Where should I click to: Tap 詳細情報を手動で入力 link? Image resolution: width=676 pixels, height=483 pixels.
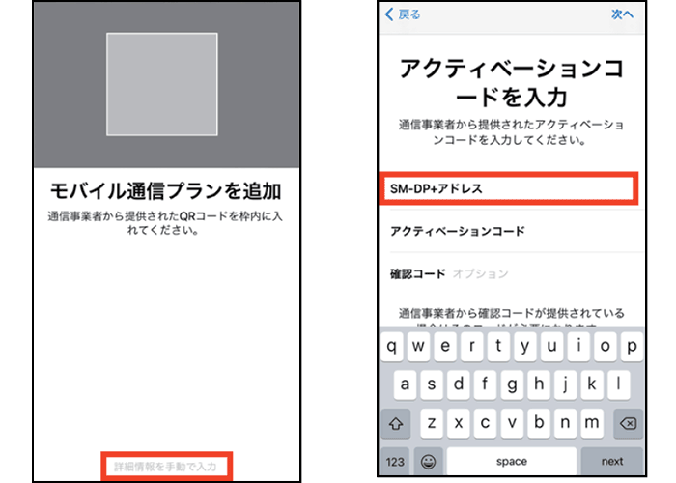[166, 465]
